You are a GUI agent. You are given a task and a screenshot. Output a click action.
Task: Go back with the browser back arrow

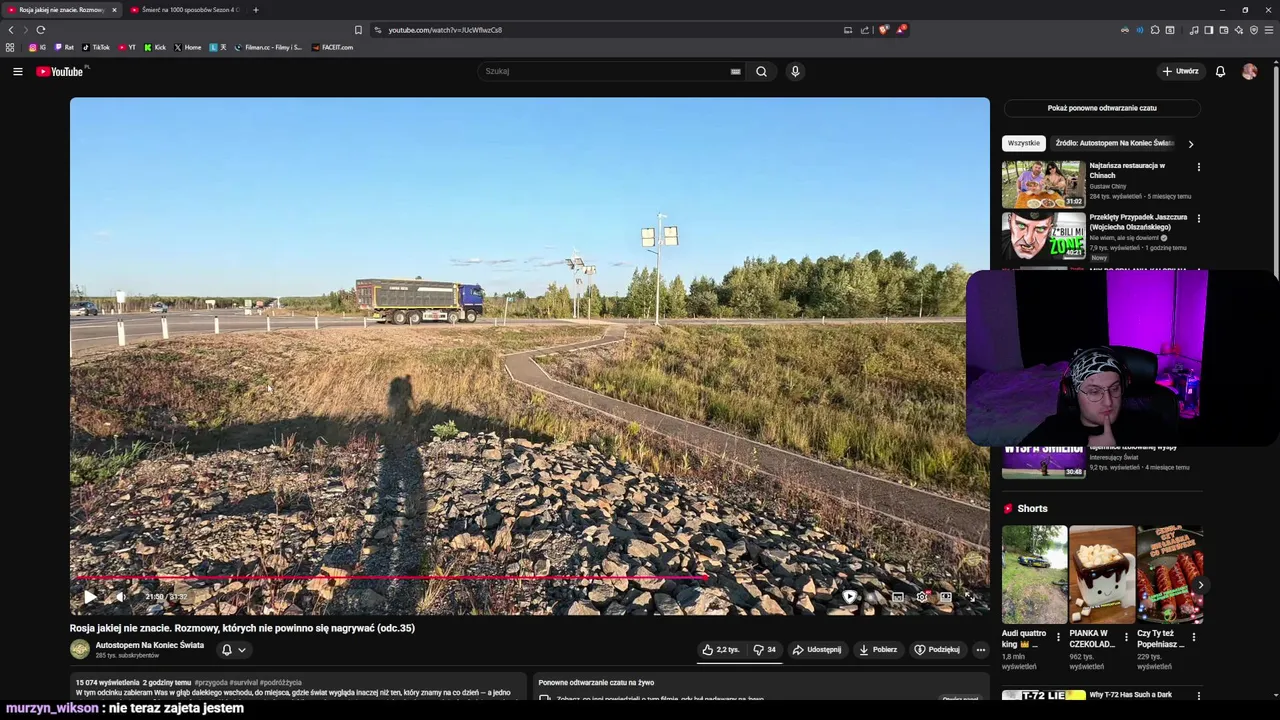click(11, 30)
